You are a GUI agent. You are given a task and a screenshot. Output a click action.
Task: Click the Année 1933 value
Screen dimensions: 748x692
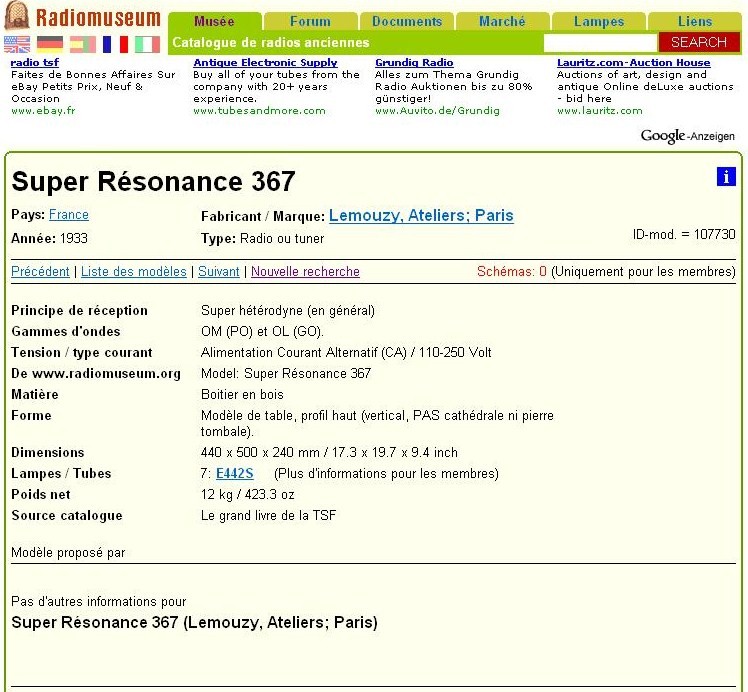(73, 238)
